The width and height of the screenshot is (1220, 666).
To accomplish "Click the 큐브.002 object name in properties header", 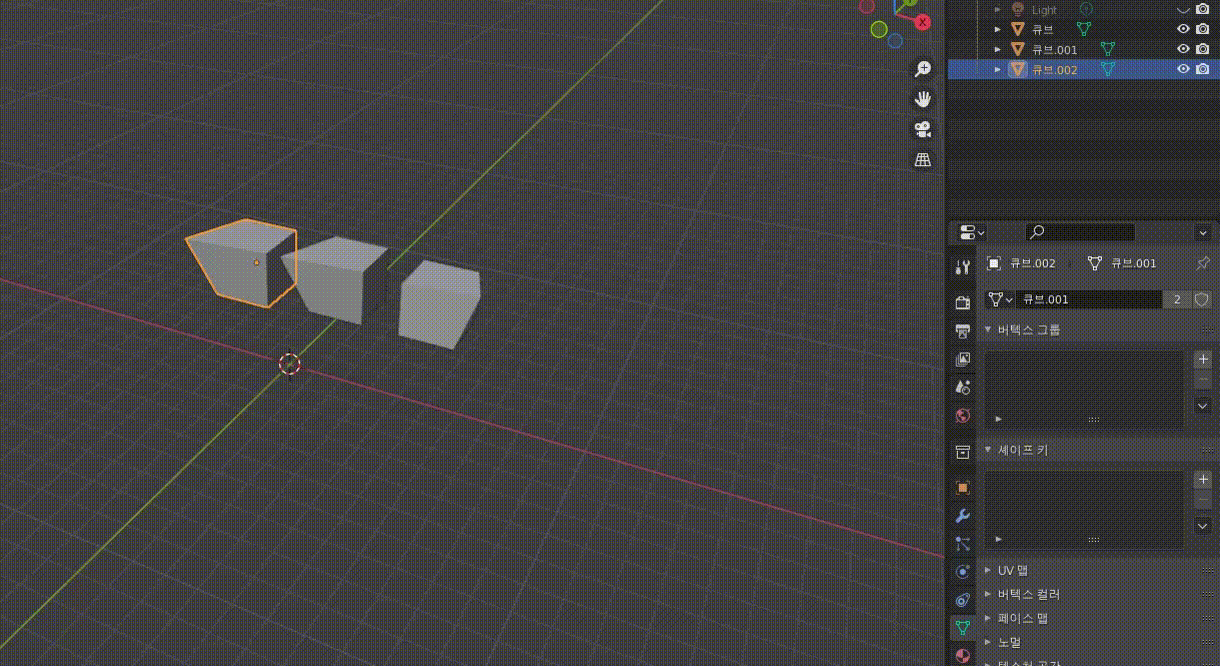I will coord(1032,263).
